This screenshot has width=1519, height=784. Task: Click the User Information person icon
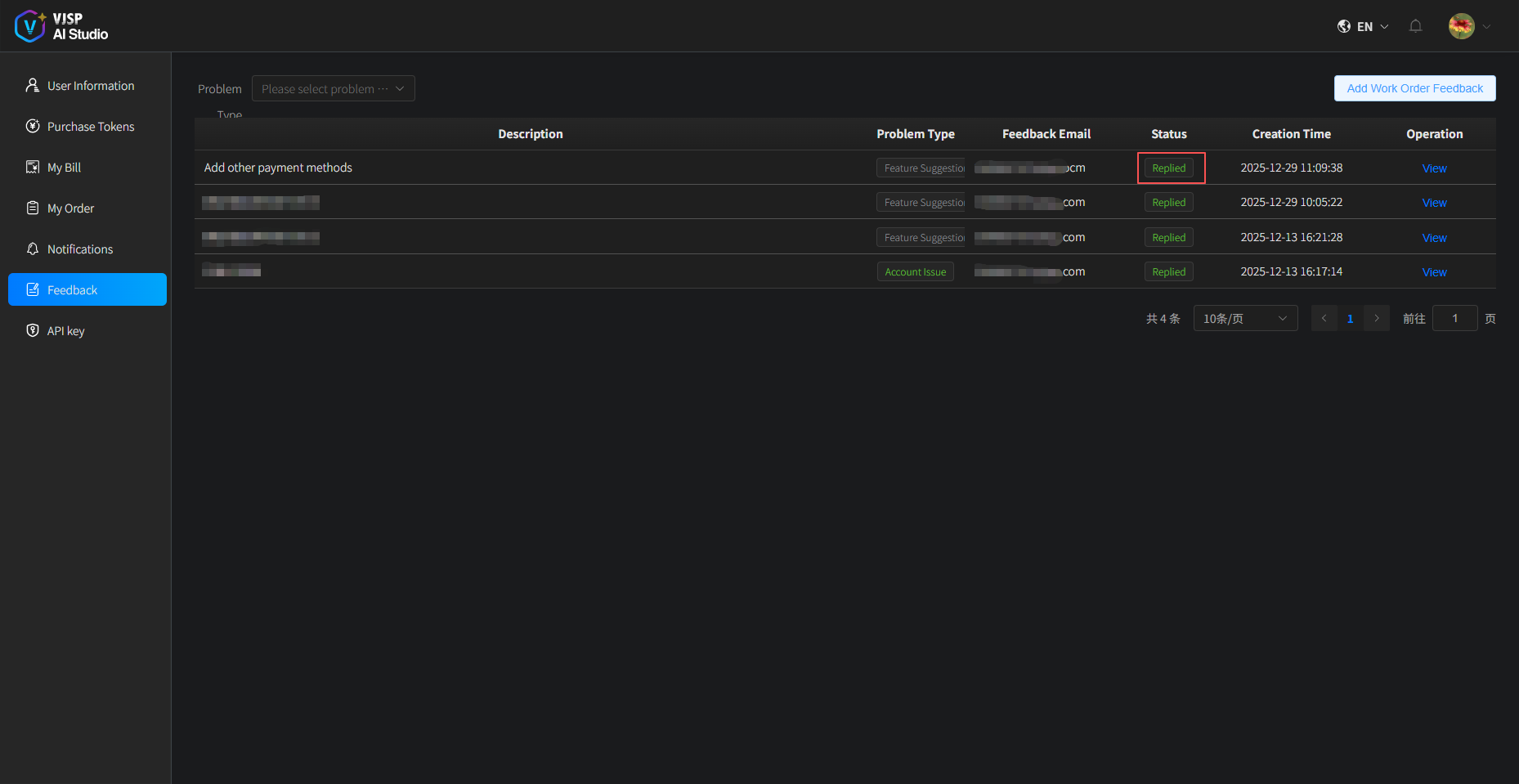click(x=33, y=85)
